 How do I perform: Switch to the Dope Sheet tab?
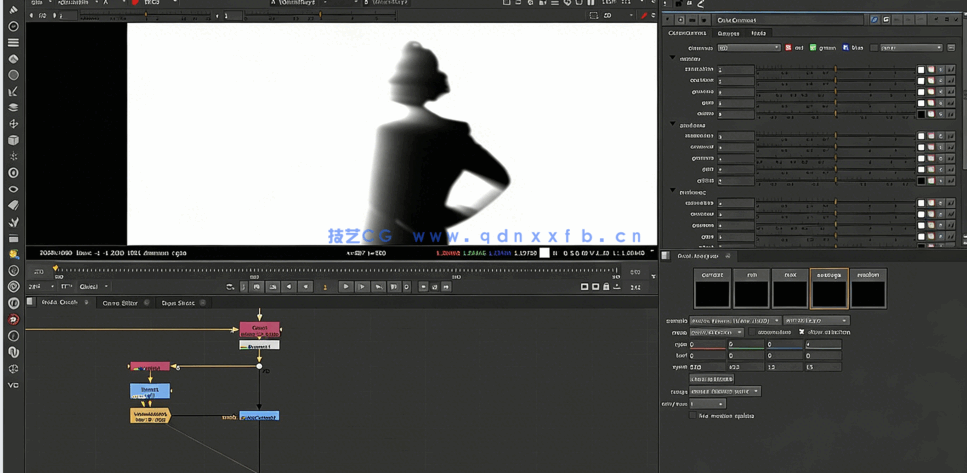click(x=179, y=303)
